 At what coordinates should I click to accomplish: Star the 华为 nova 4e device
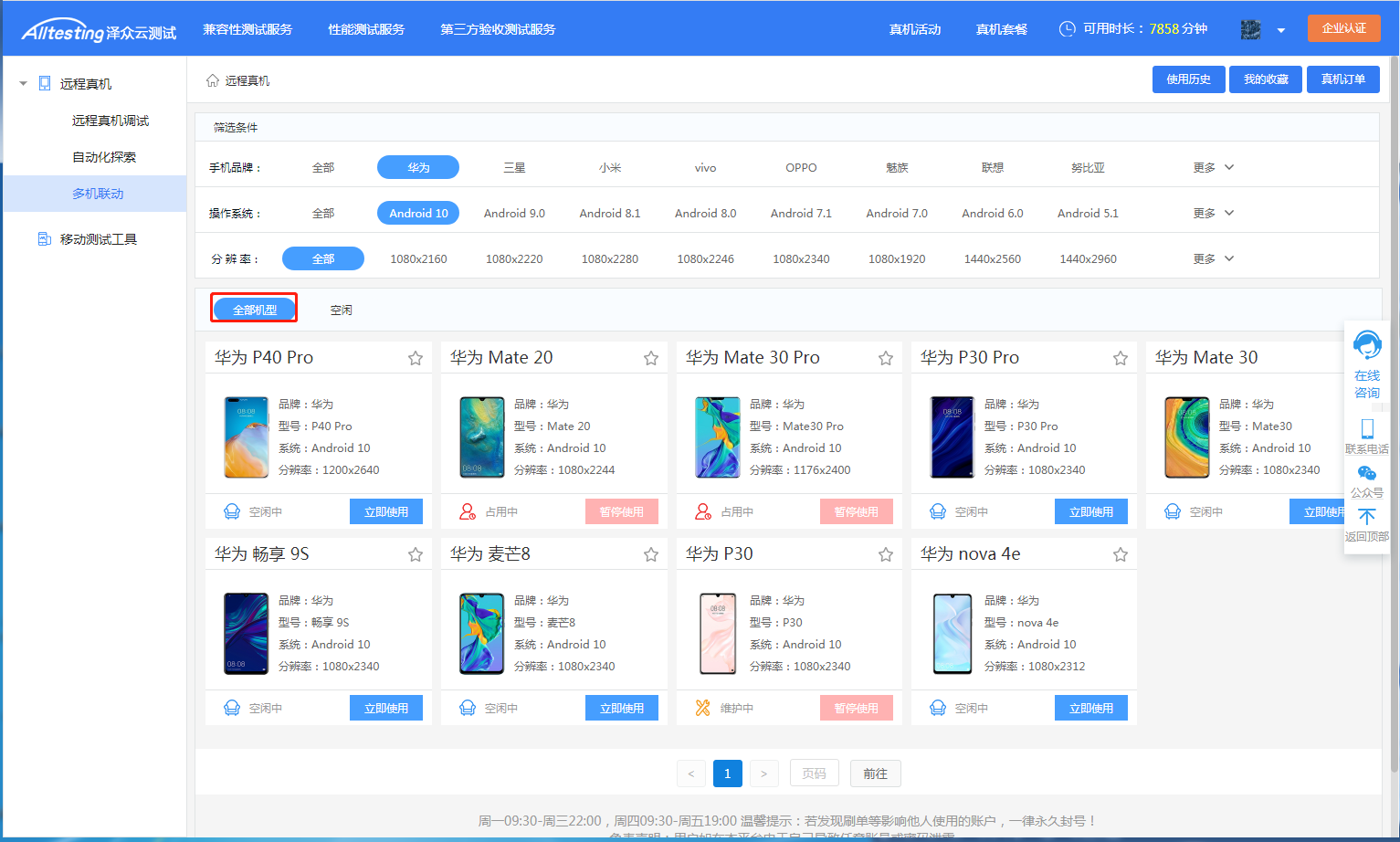(x=1121, y=554)
